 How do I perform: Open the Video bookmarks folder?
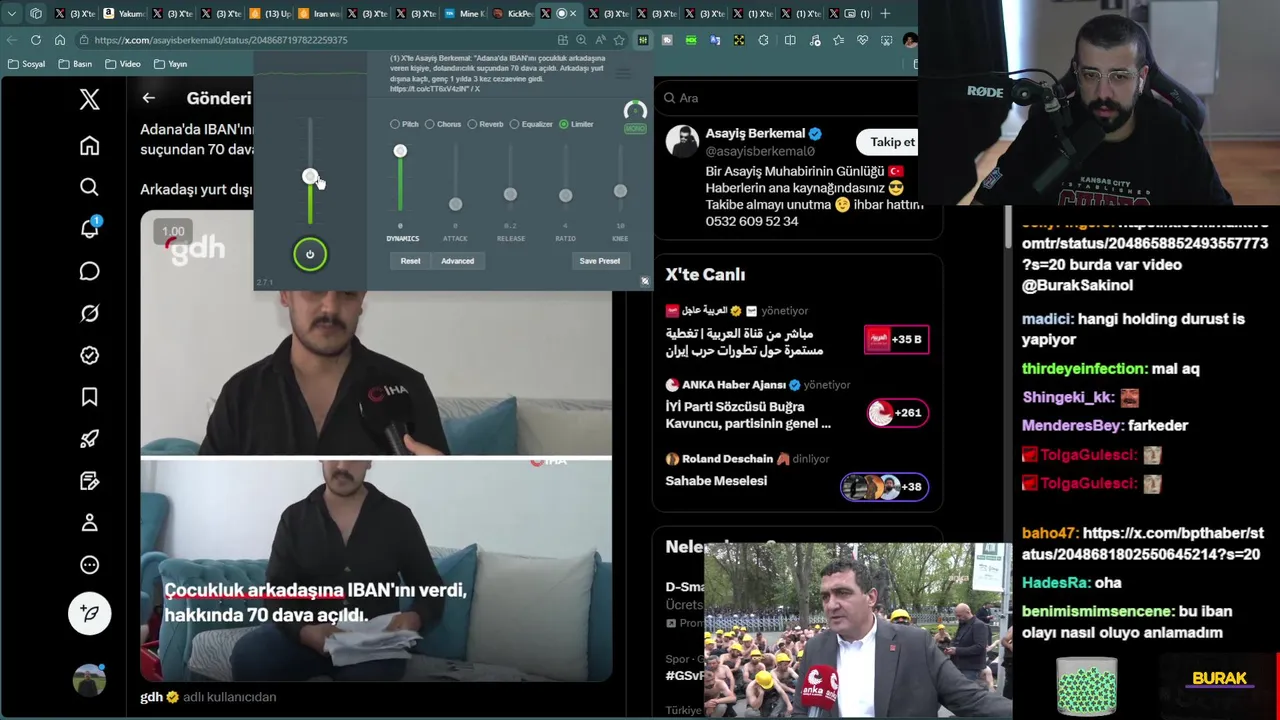[x=122, y=64]
